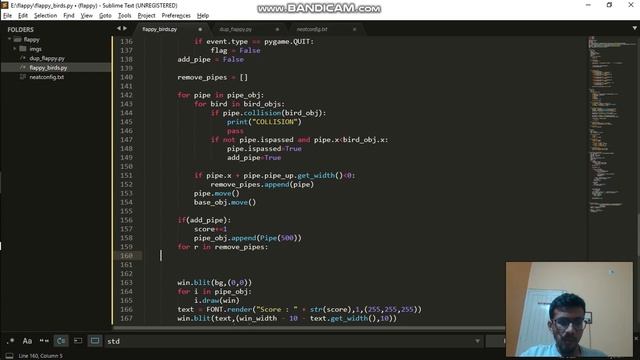Collapse the flappy folder tree arrow

[x=9, y=39]
